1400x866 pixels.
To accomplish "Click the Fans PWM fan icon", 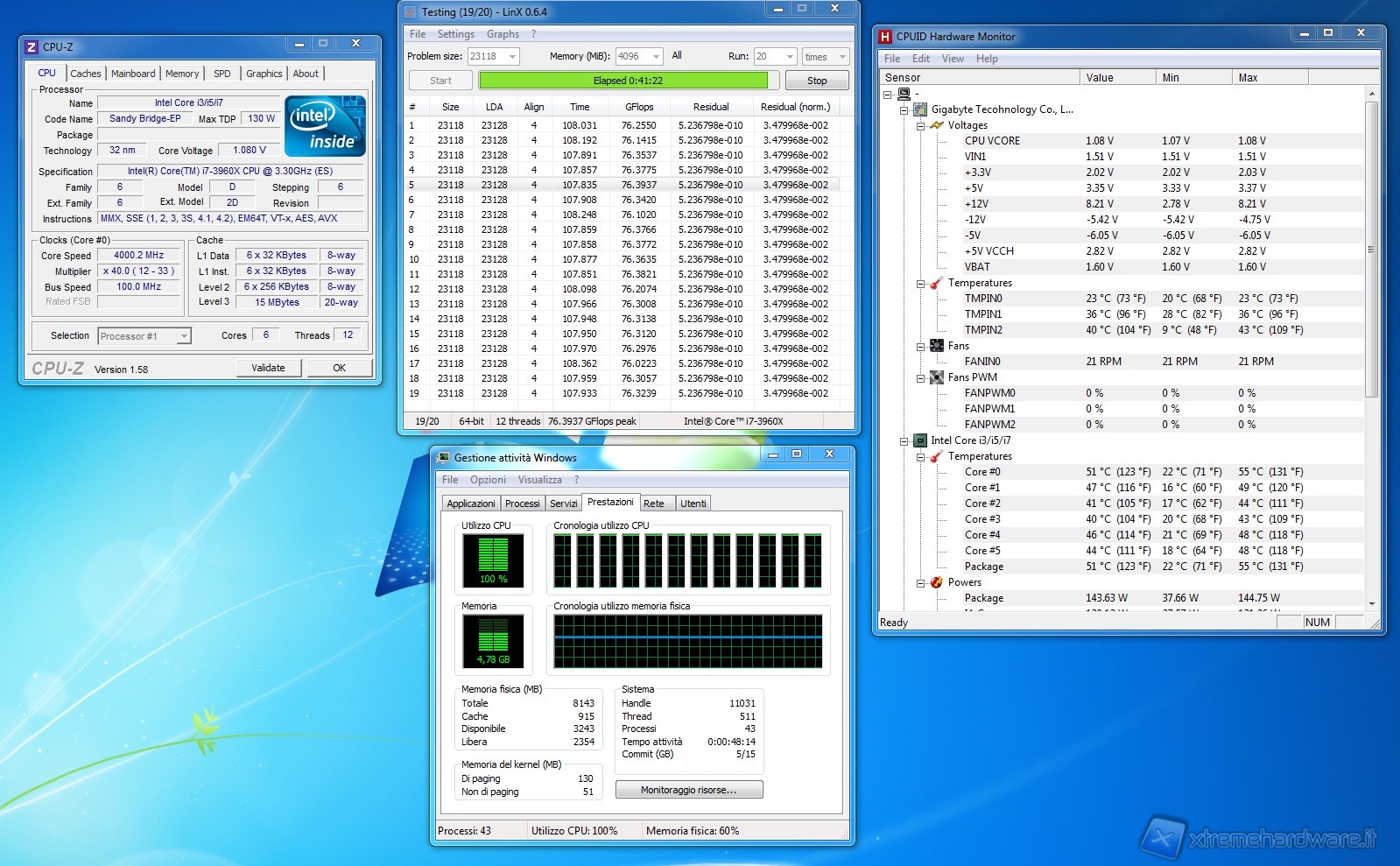I will click(937, 377).
